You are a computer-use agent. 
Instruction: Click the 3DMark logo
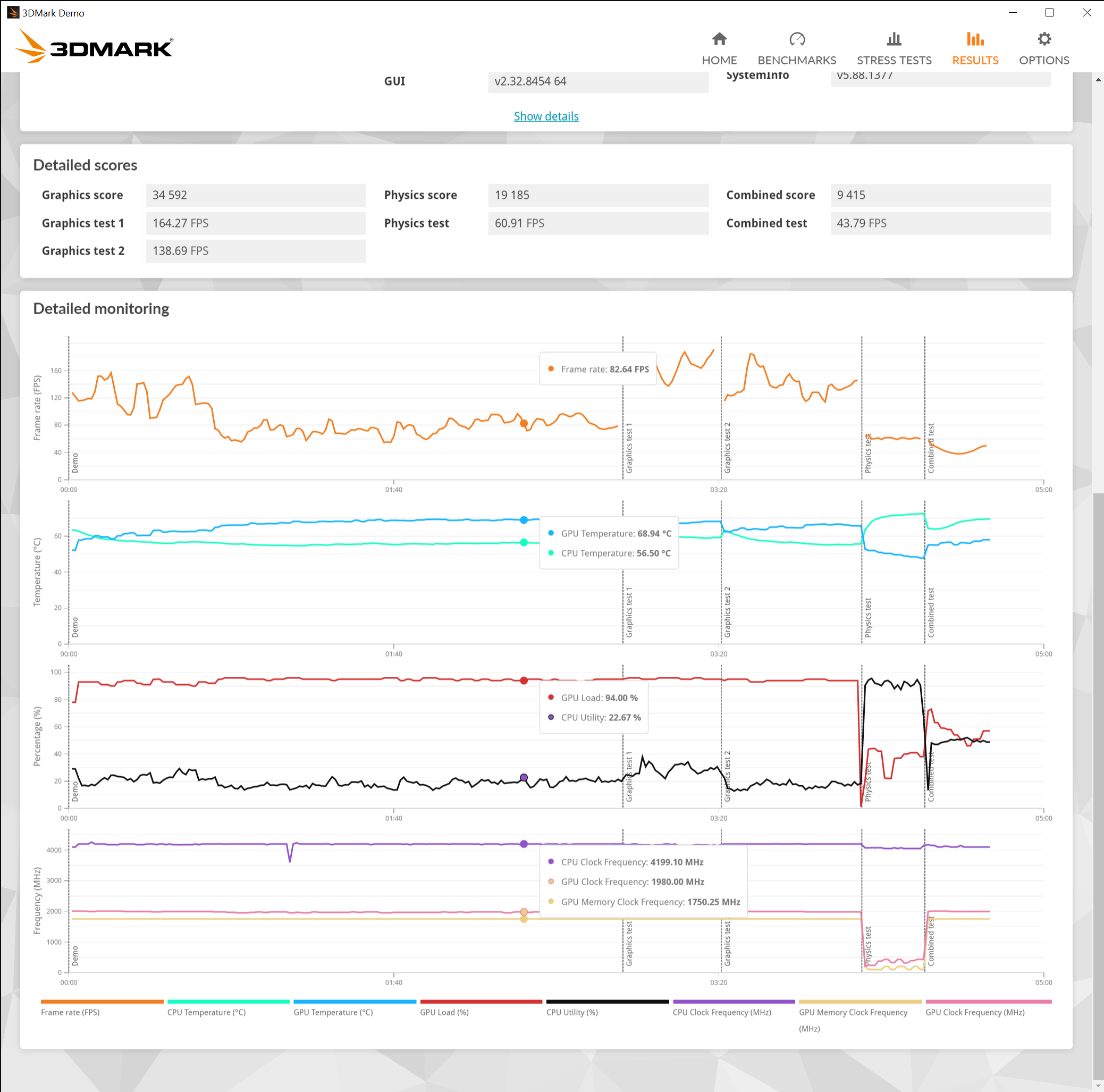[94, 46]
